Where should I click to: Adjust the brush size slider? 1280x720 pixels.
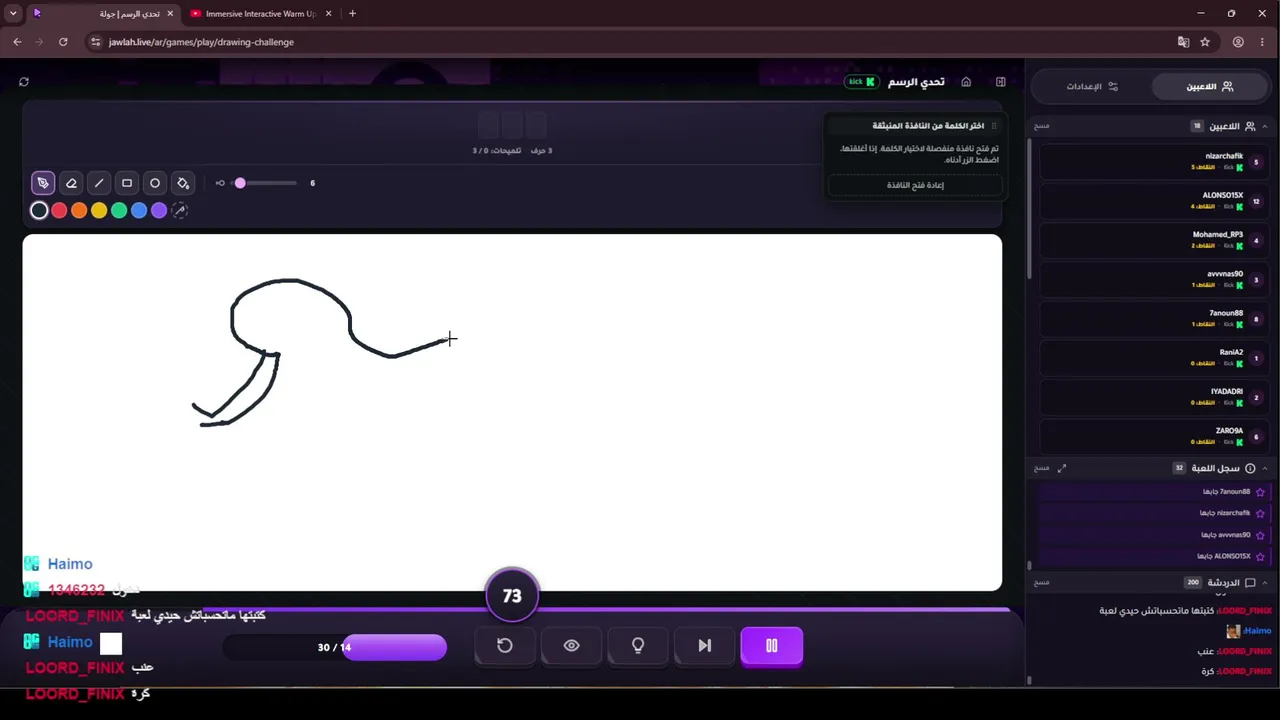pos(265,183)
